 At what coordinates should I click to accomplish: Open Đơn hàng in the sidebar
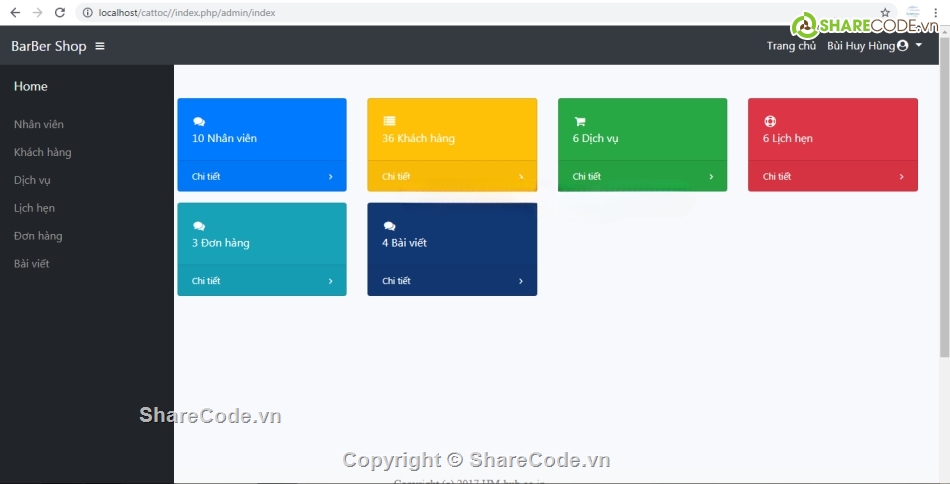[38, 236]
